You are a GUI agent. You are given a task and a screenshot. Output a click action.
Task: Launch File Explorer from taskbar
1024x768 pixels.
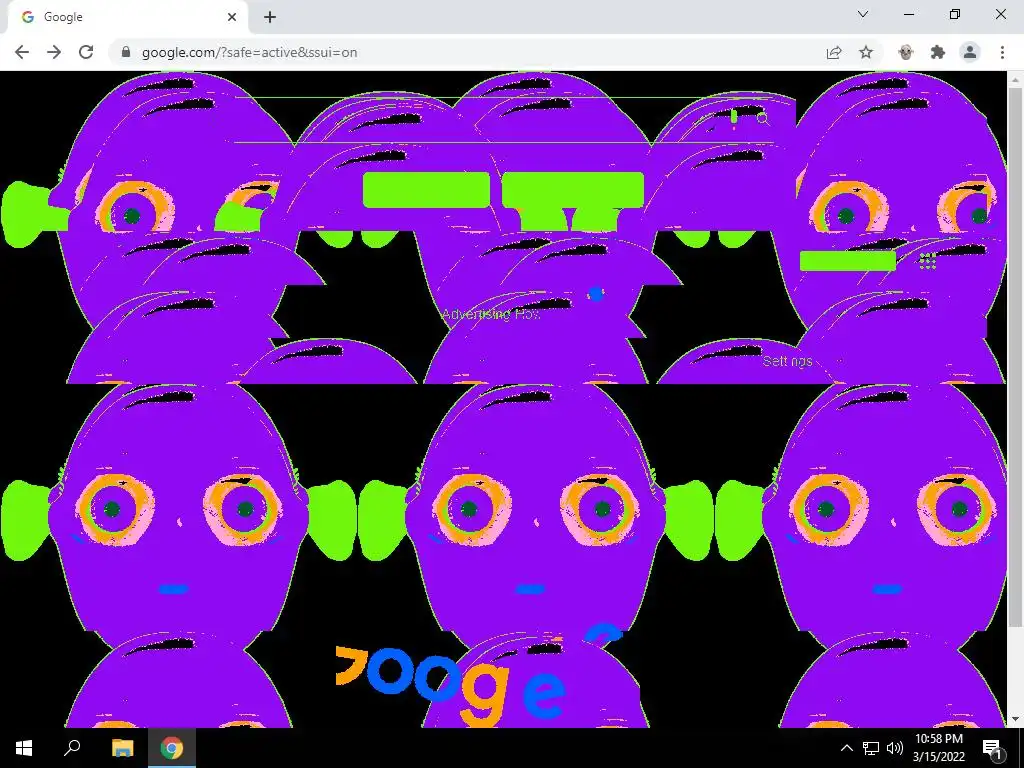[x=122, y=748]
